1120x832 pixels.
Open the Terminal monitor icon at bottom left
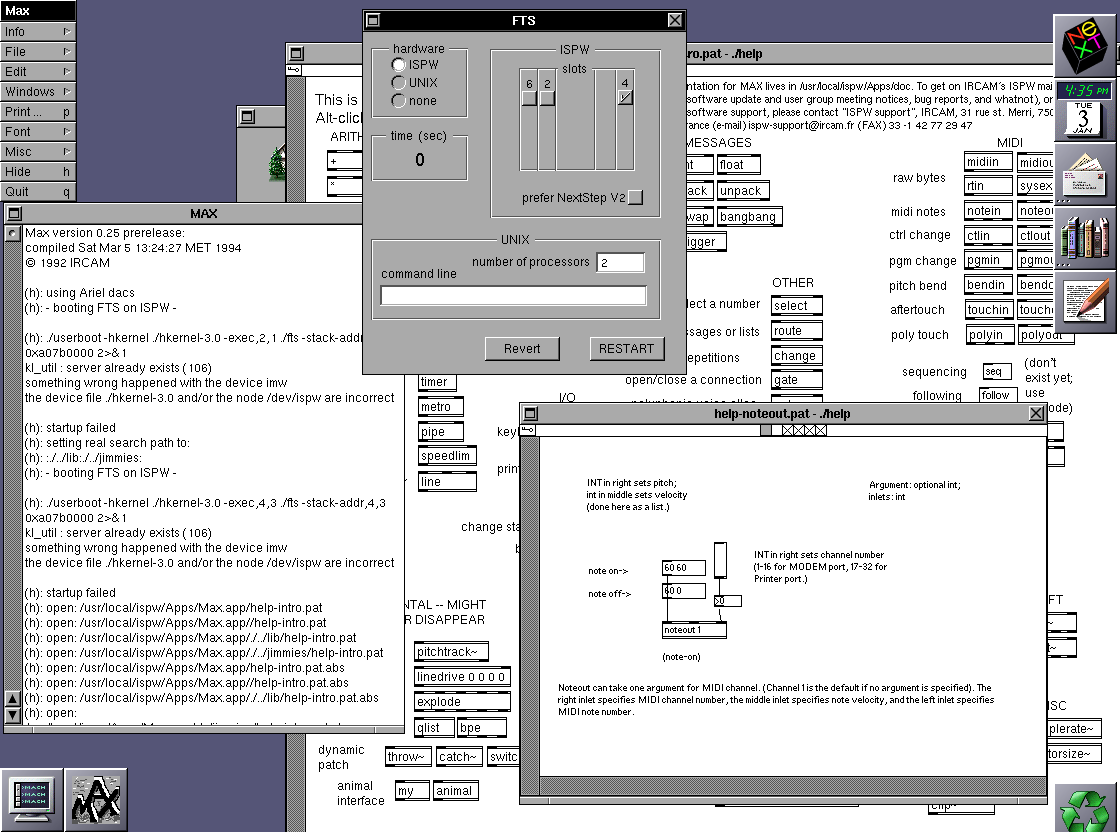click(x=32, y=799)
